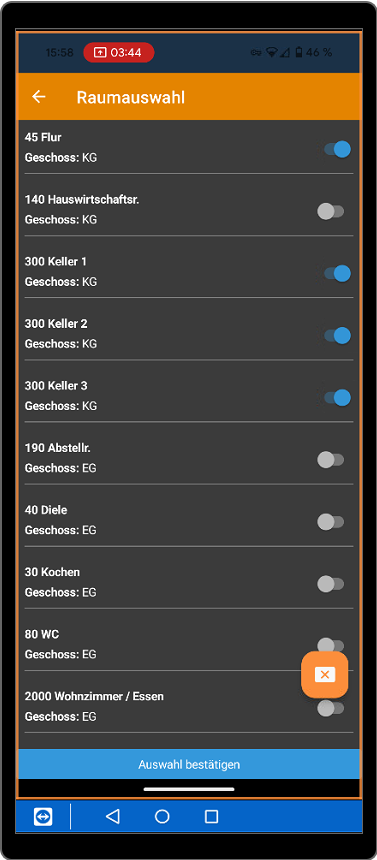
Task: Enable the 140 Hauswirtschaftsr. toggle
Action: [331, 211]
